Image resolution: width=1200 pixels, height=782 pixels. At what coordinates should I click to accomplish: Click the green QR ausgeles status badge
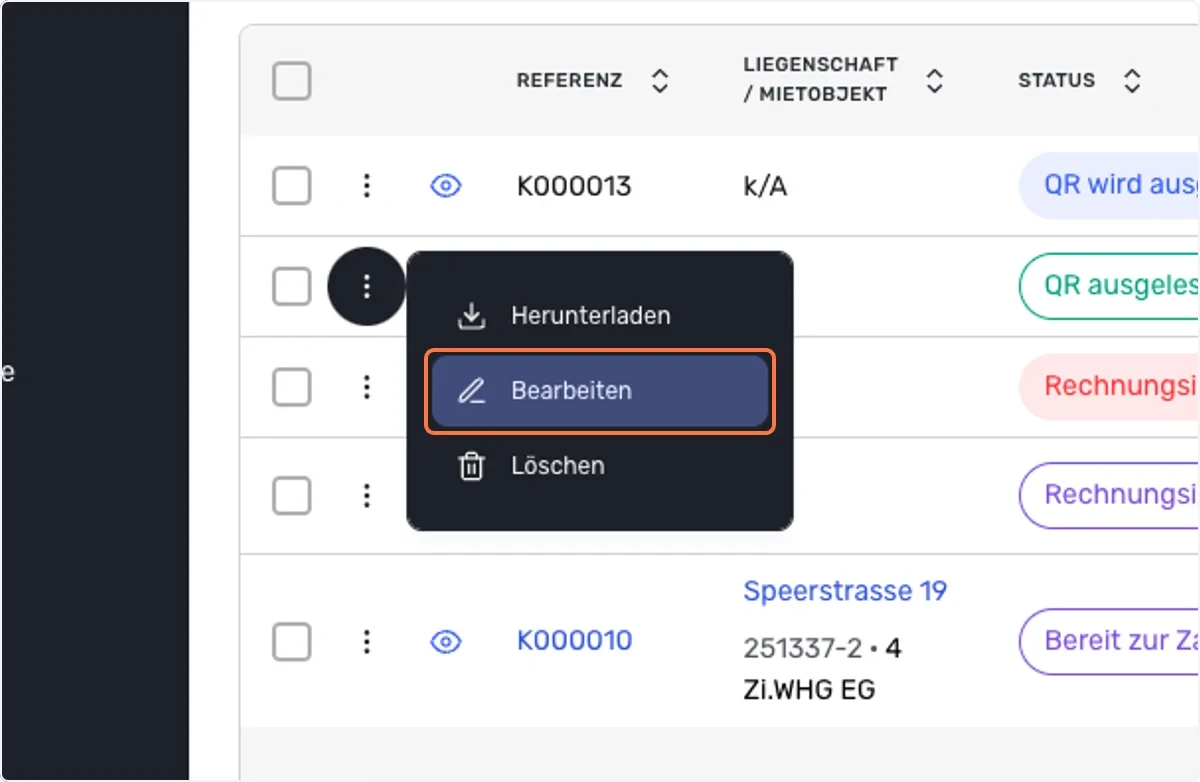point(1109,287)
